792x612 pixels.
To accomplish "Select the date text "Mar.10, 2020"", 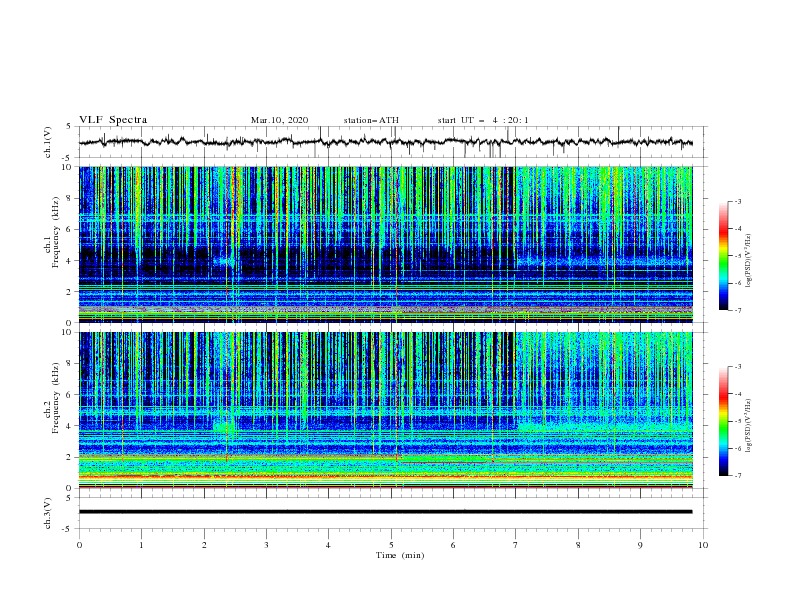I will click(279, 120).
